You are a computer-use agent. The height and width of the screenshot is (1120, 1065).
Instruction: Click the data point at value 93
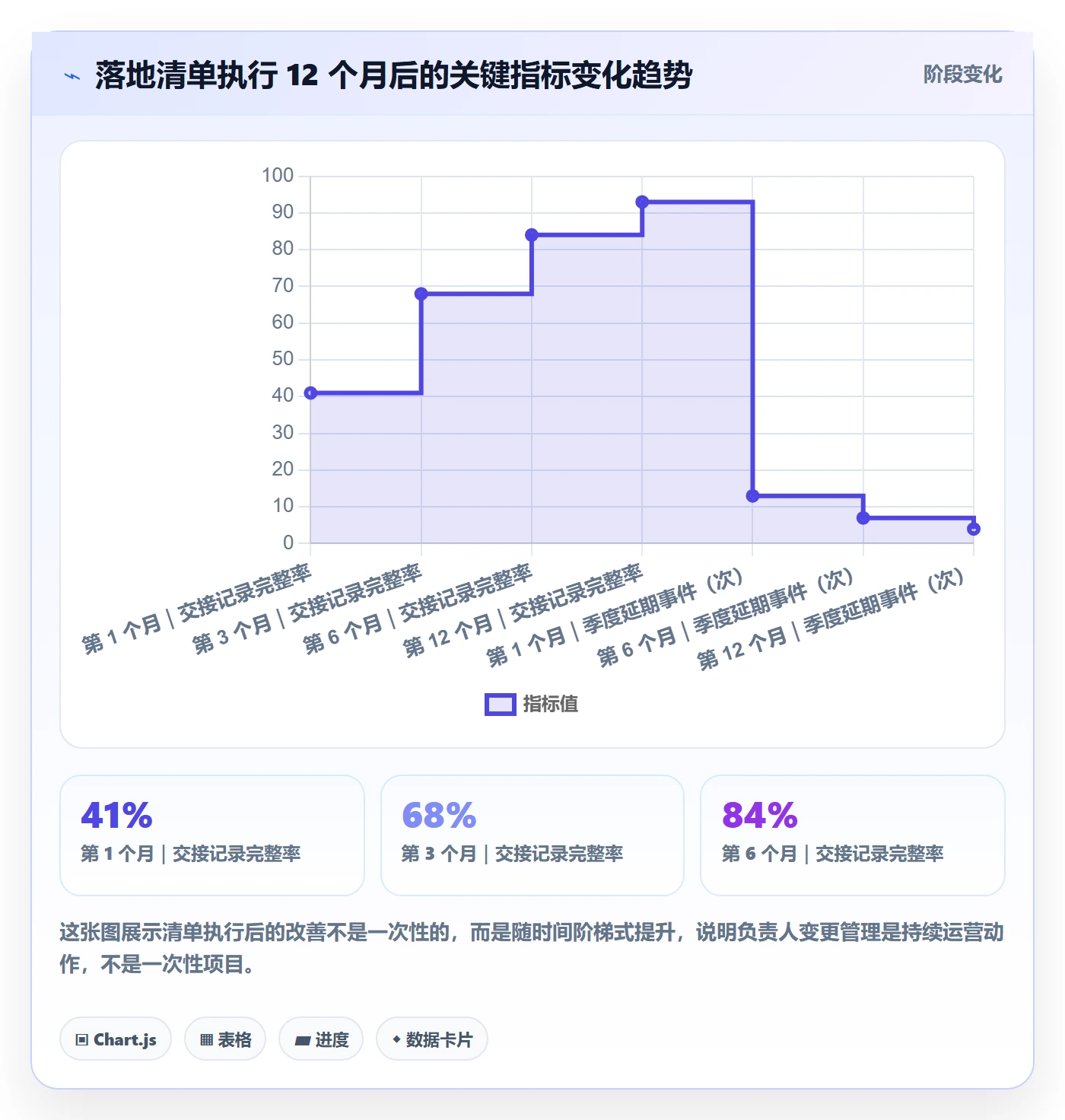642,202
